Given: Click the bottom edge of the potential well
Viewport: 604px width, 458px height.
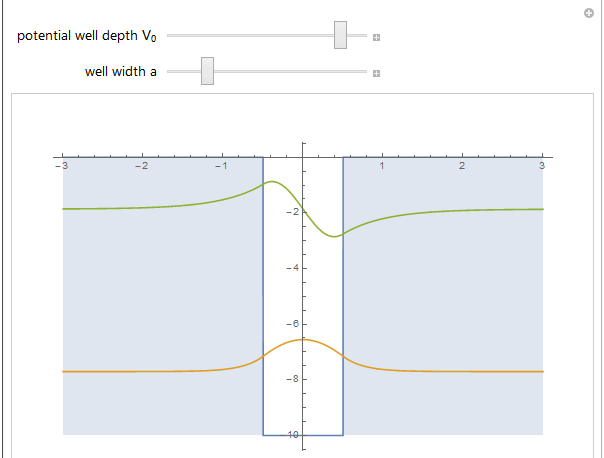Looking at the screenshot, I should click(303, 435).
